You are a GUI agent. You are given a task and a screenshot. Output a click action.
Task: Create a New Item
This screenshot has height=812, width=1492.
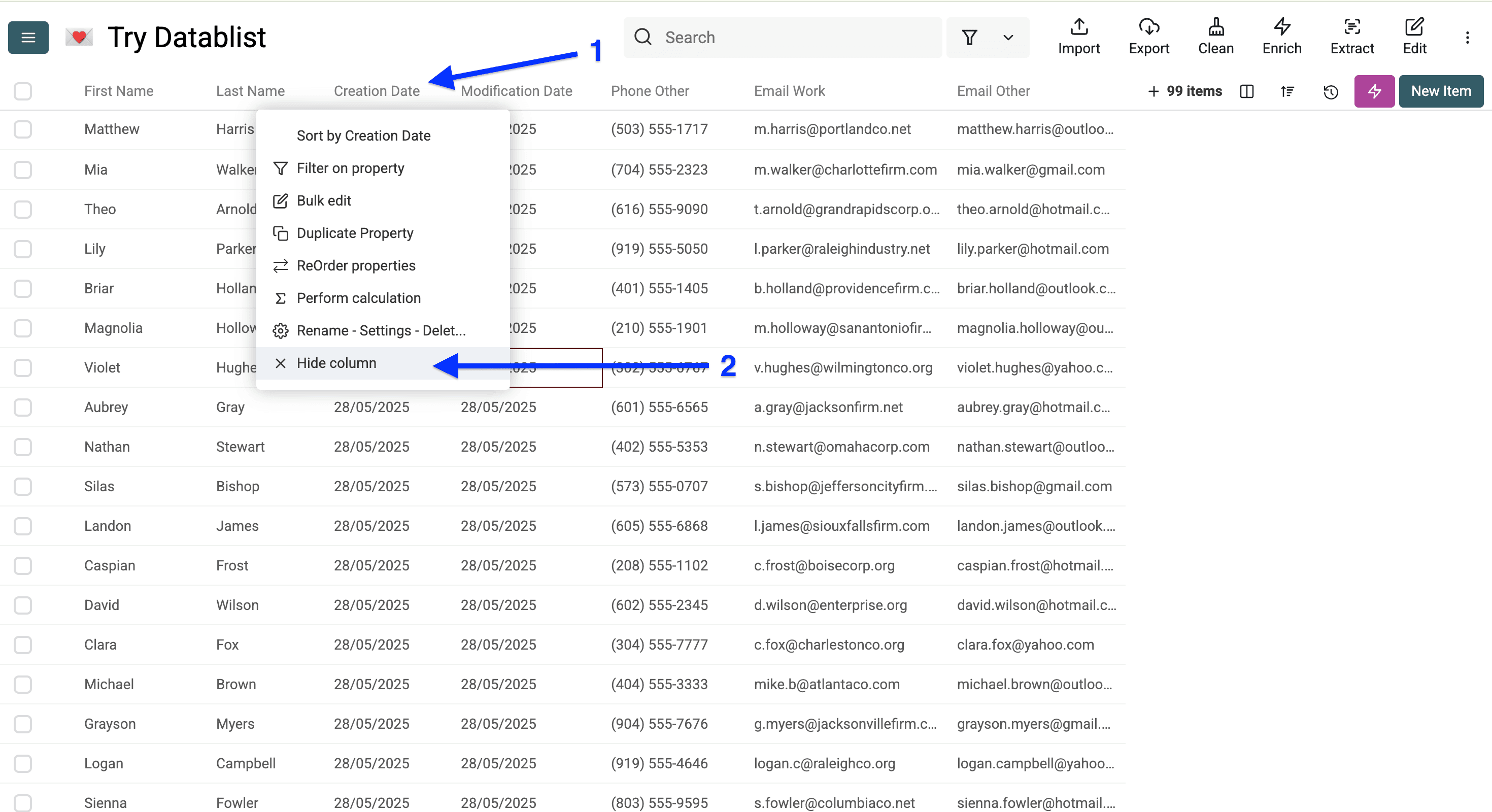pyautogui.click(x=1440, y=91)
